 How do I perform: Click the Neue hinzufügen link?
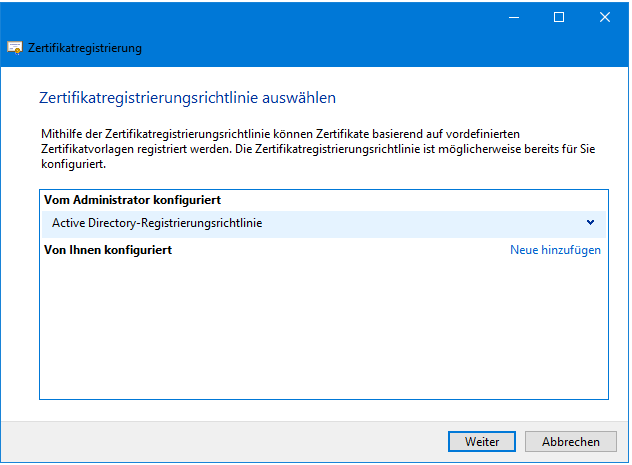click(x=555, y=250)
